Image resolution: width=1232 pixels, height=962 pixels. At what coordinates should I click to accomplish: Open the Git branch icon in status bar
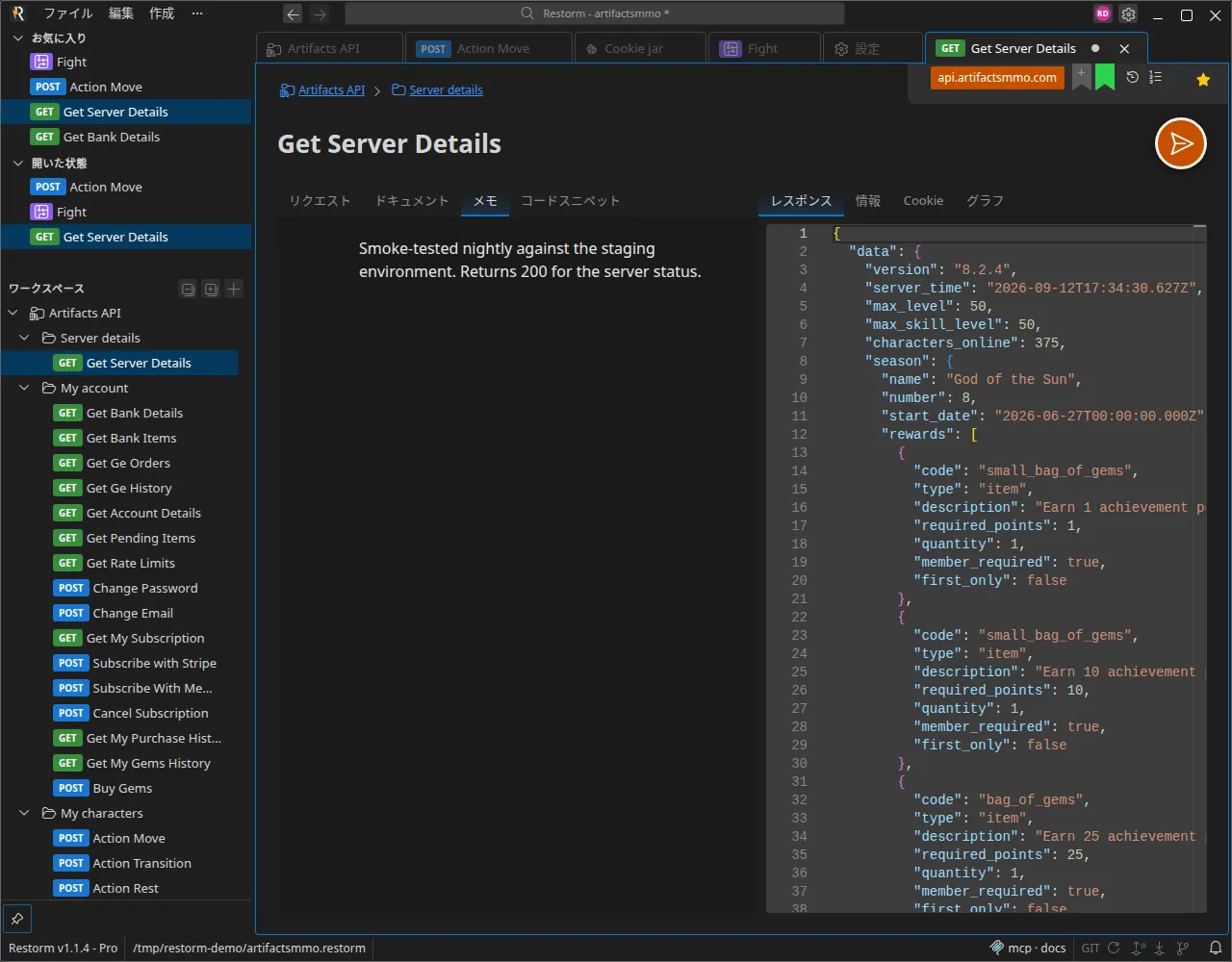click(x=1183, y=948)
